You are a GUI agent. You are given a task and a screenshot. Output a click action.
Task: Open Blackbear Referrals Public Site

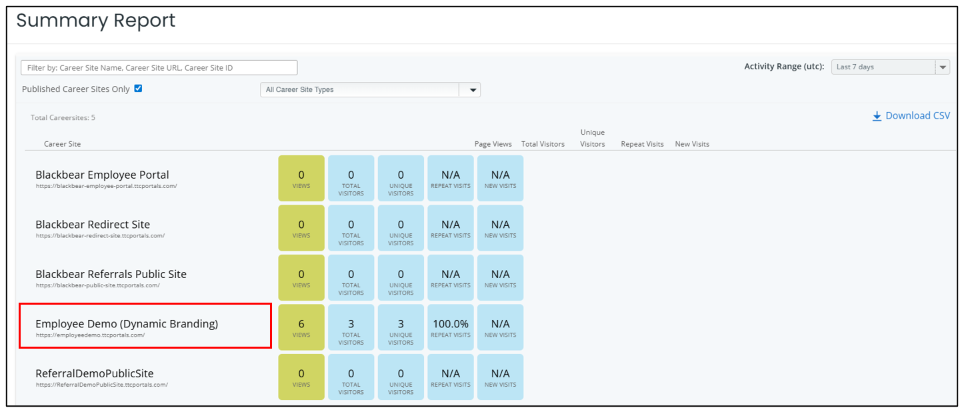pyautogui.click(x=110, y=274)
